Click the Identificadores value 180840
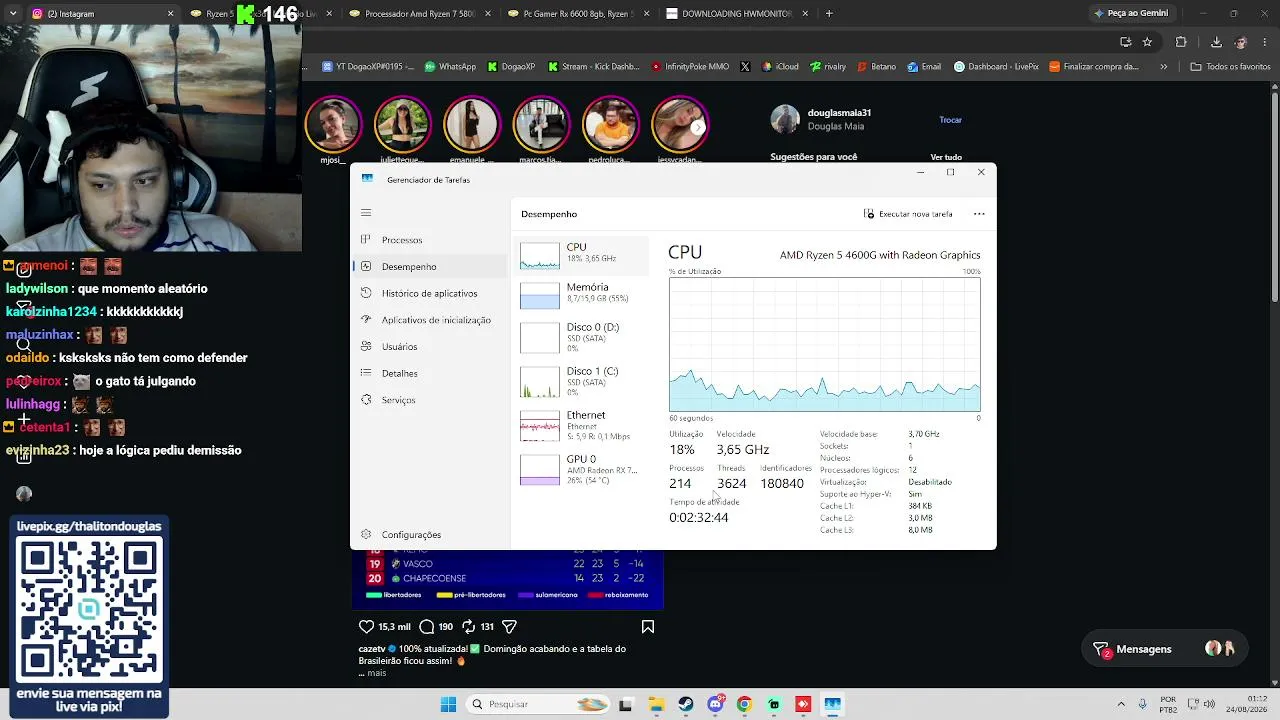This screenshot has width=1280, height=720. (x=782, y=484)
